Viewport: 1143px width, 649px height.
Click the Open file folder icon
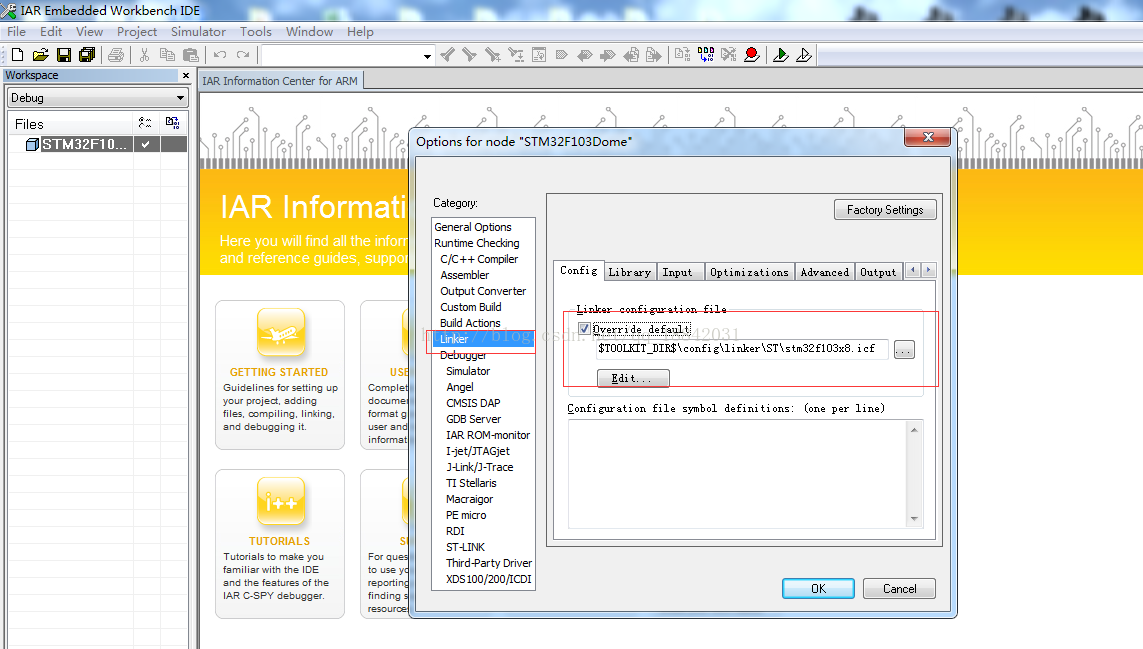click(40, 55)
